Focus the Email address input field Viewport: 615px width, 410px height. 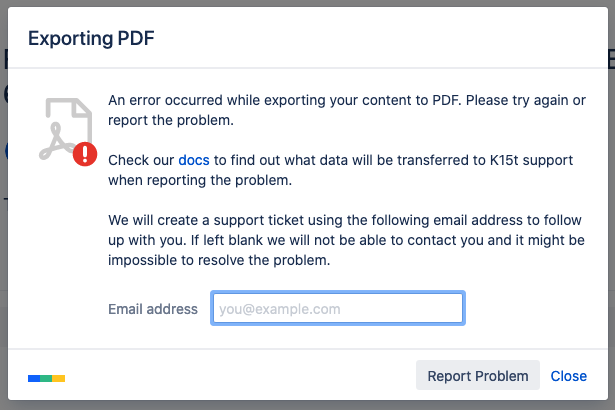point(337,309)
